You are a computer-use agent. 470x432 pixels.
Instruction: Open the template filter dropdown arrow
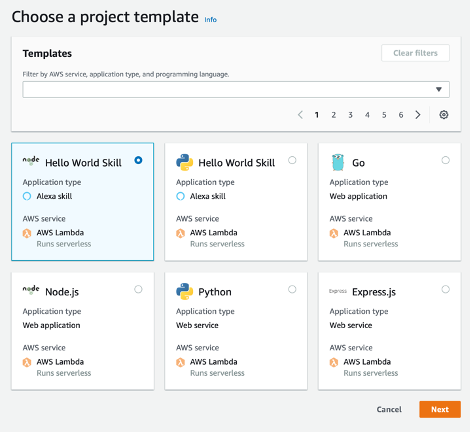click(x=439, y=89)
